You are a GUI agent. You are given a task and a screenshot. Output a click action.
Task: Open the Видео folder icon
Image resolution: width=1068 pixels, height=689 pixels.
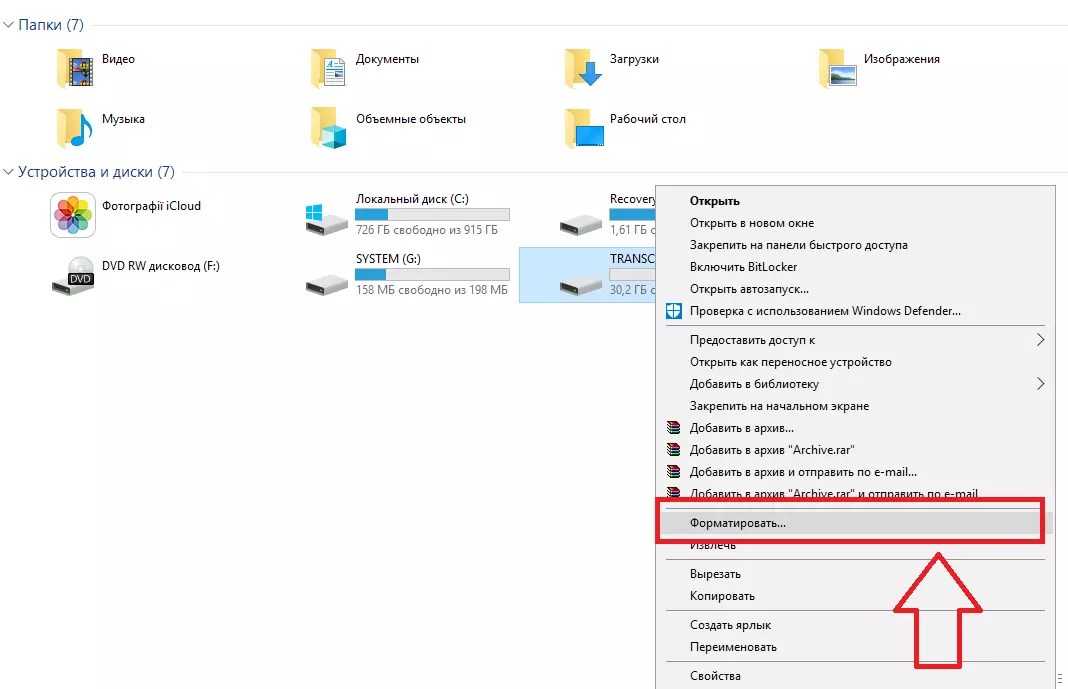(x=74, y=68)
